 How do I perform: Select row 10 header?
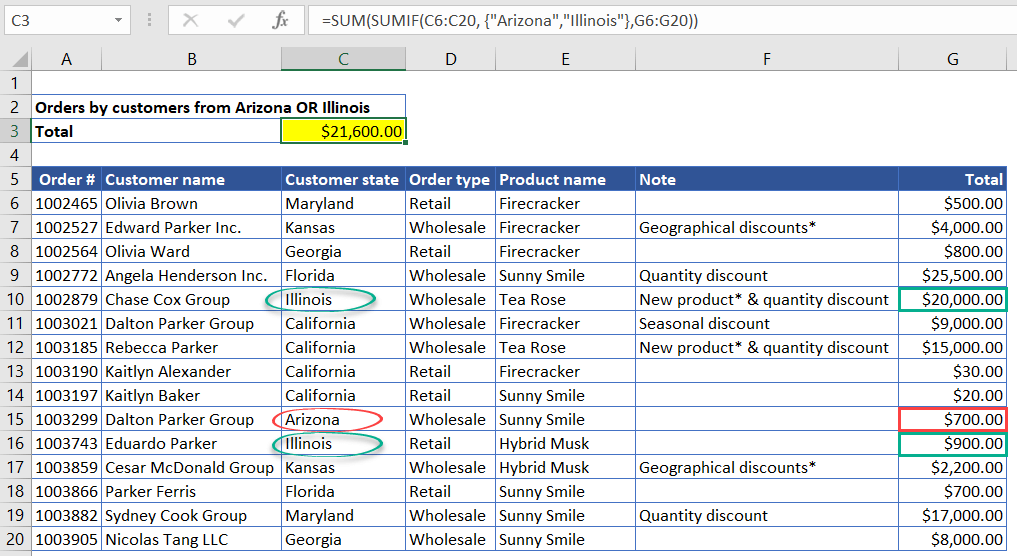tap(15, 300)
